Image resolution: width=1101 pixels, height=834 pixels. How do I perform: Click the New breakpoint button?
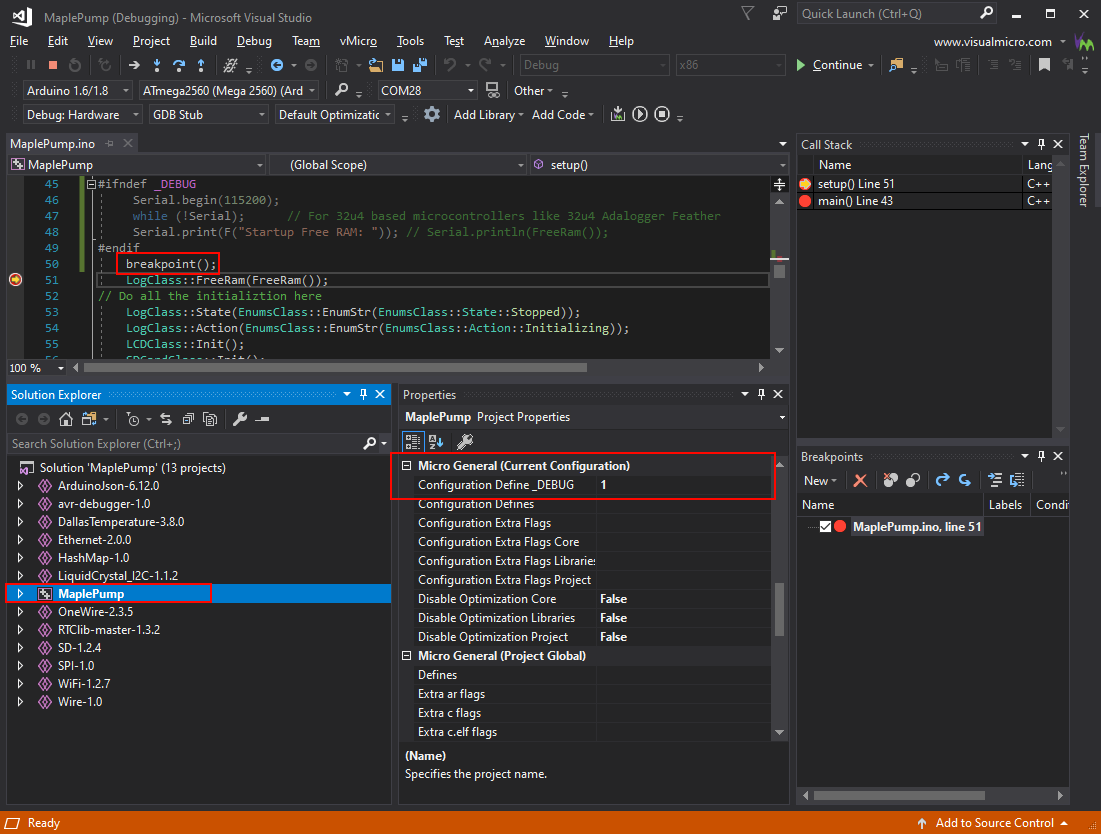click(x=819, y=481)
